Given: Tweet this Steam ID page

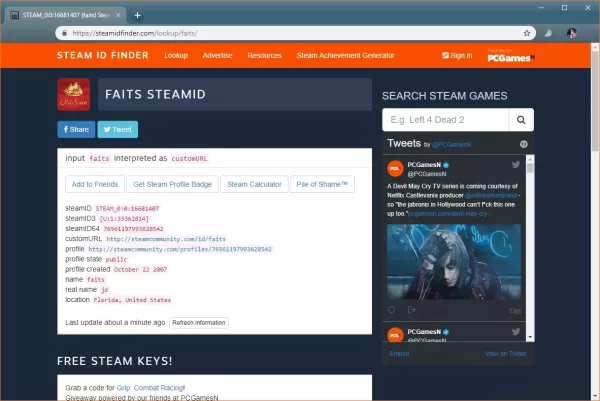Looking at the screenshot, I should [x=118, y=129].
